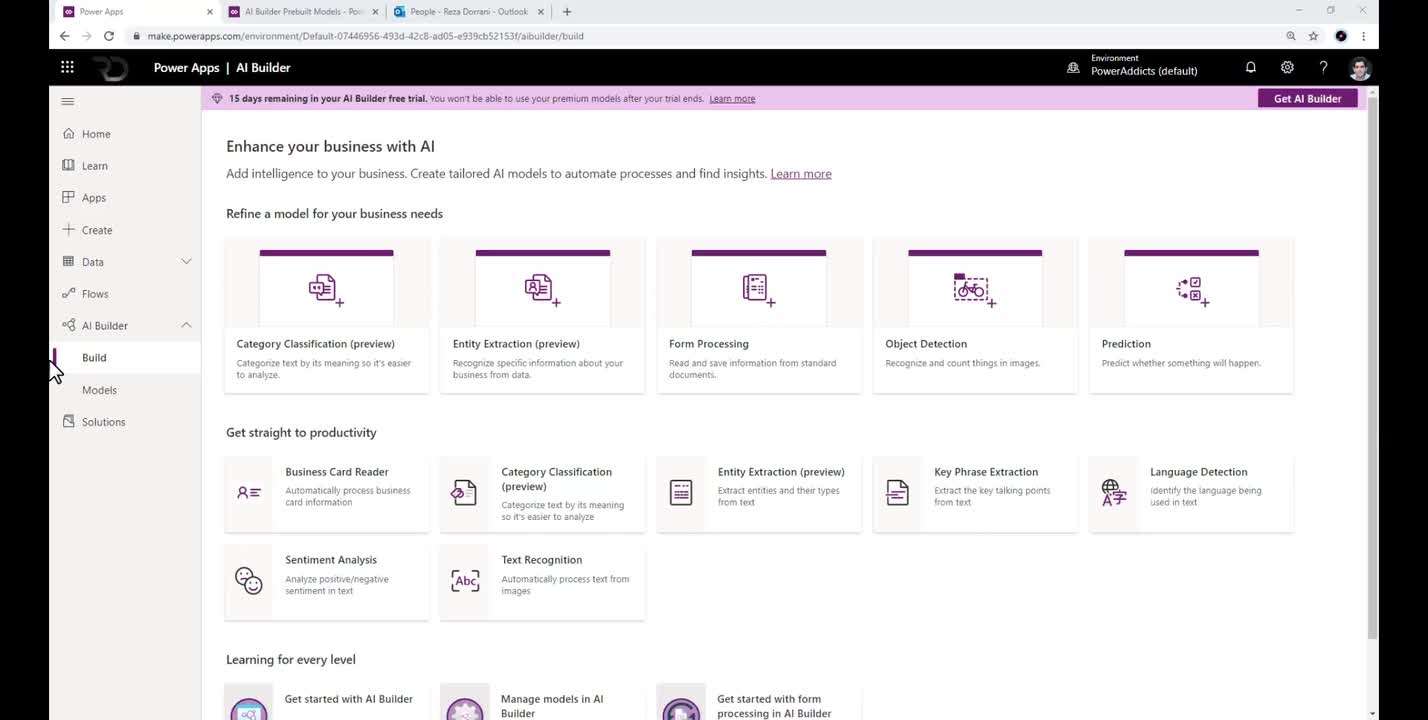Close the Power Apps browser tab
This screenshot has height=720, width=1428.
(210, 12)
